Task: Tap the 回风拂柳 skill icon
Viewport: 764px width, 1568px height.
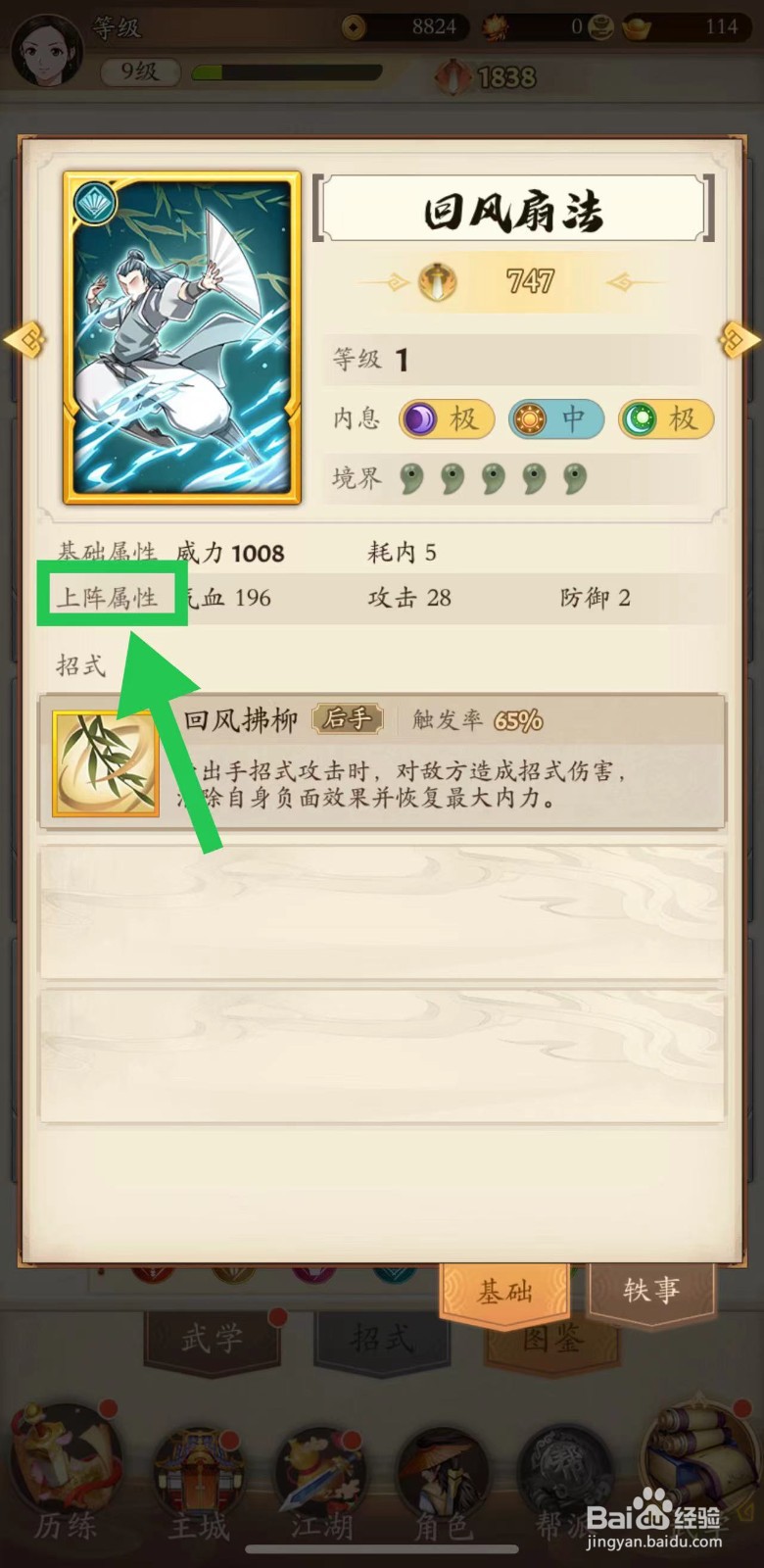Action: click(106, 764)
